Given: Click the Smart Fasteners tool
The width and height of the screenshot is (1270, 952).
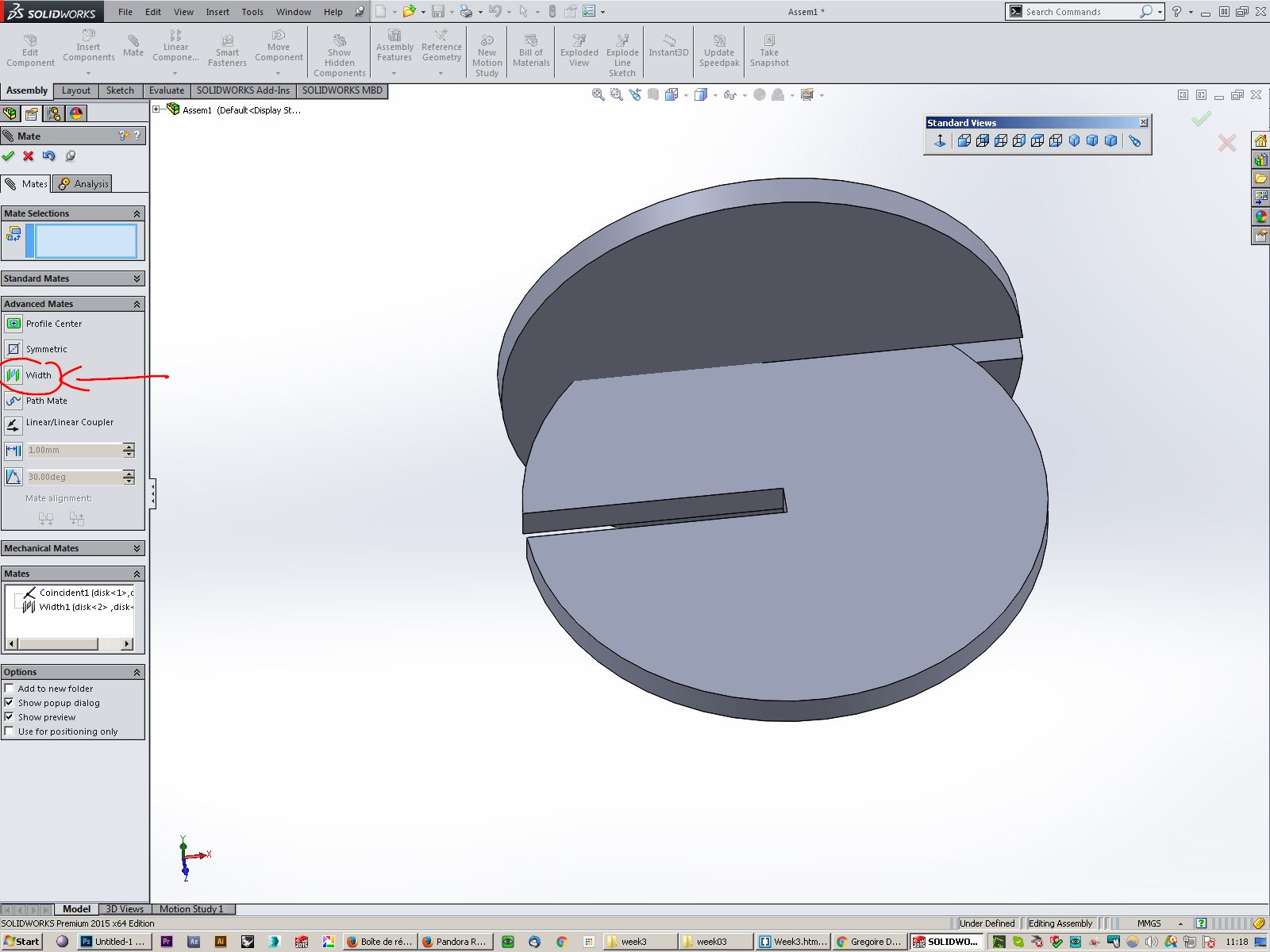Looking at the screenshot, I should click(x=227, y=51).
